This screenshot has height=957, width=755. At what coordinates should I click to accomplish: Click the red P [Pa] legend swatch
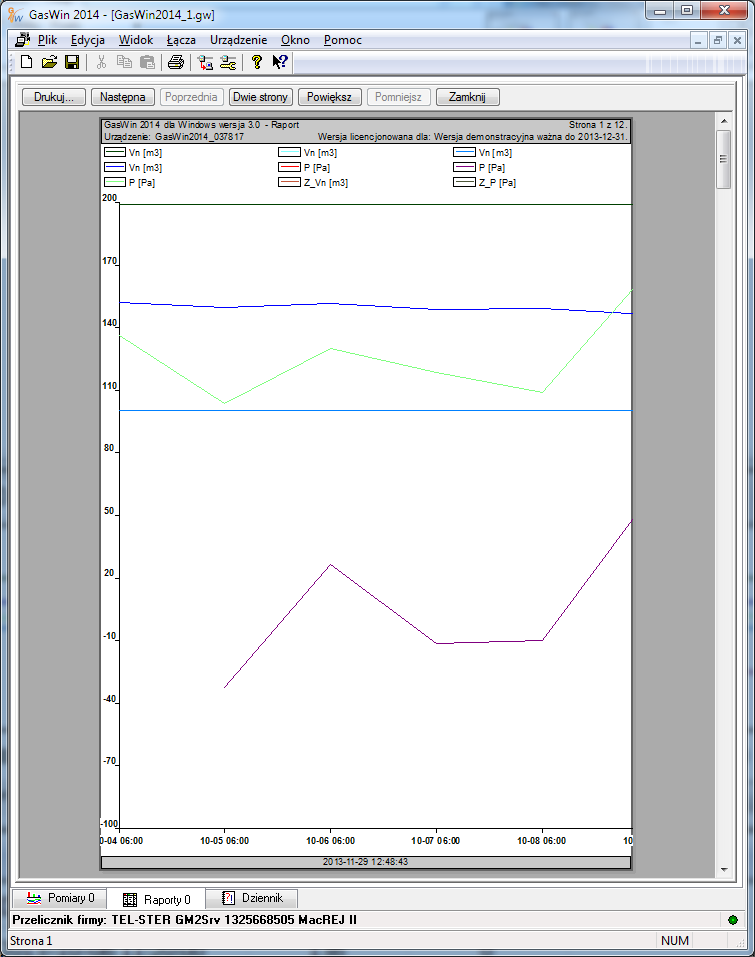[289, 167]
